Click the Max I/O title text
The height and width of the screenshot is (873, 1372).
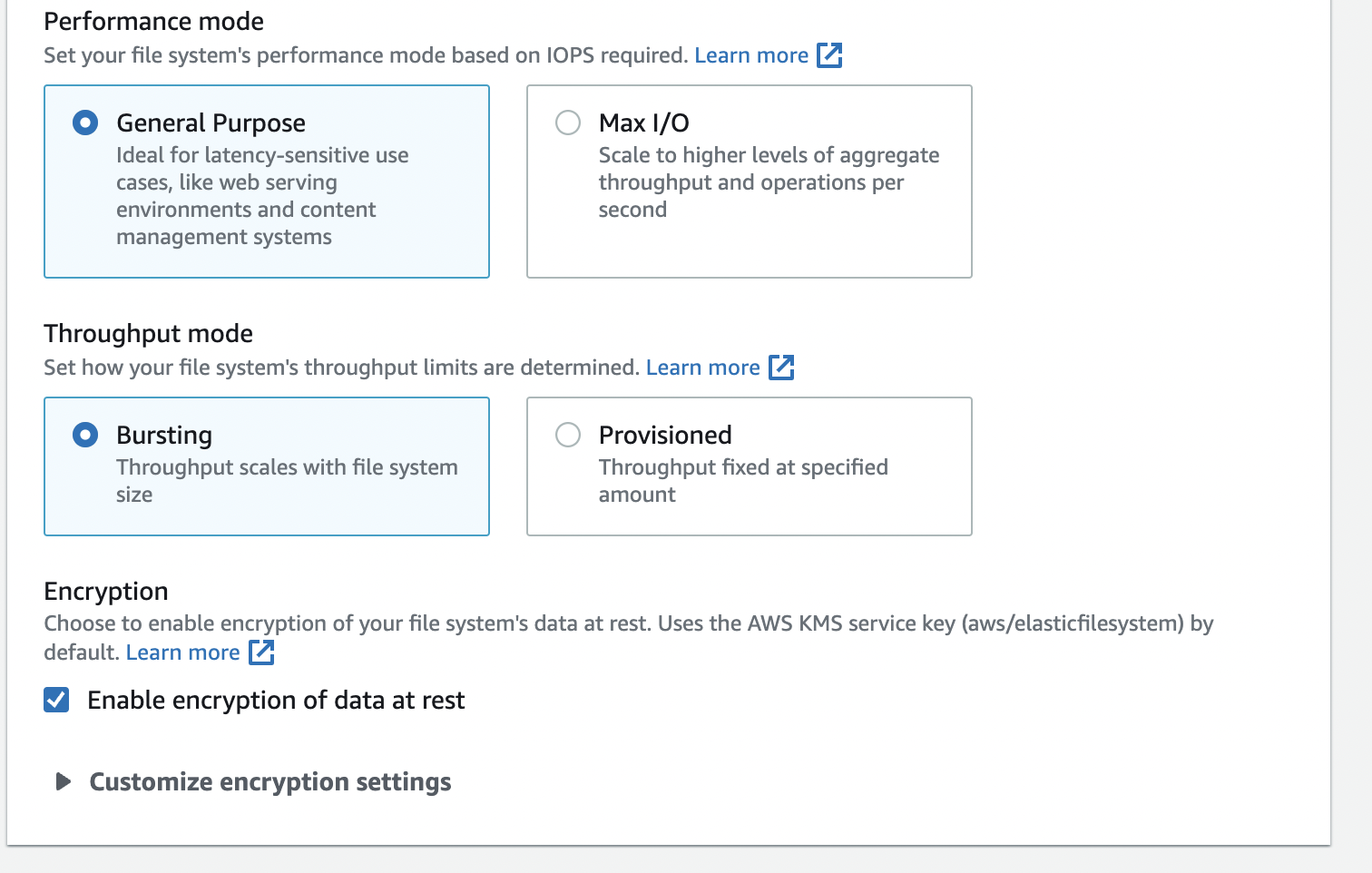coord(644,123)
